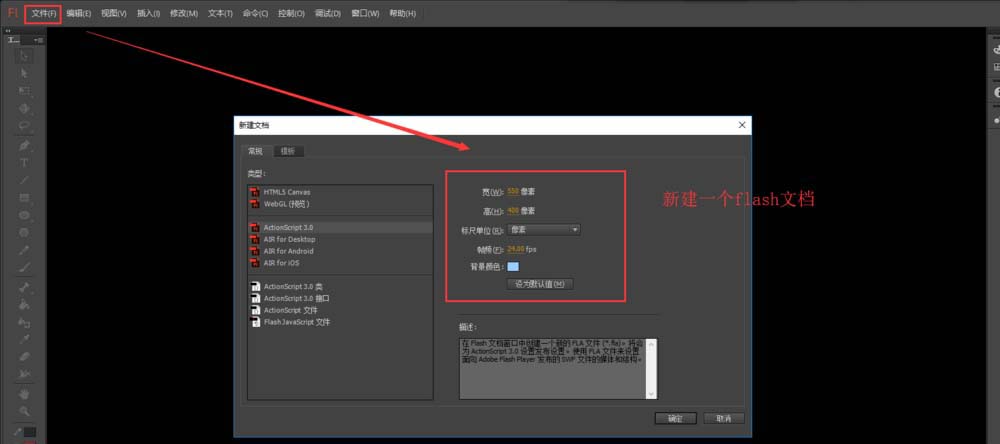This screenshot has width=1000, height=444.
Task: Select the Subselection tool
Action: click(x=24, y=73)
